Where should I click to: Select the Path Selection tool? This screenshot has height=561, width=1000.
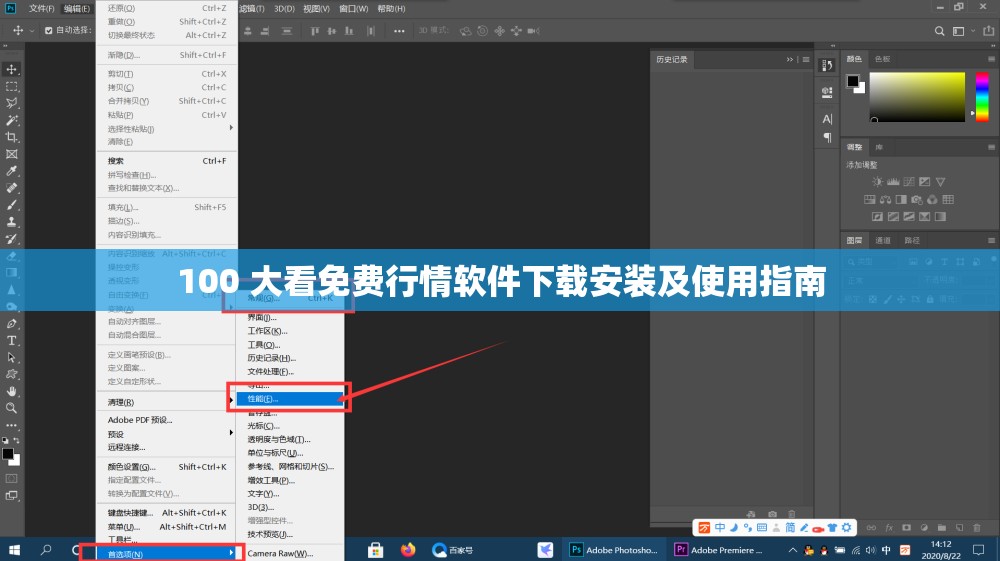click(11, 358)
